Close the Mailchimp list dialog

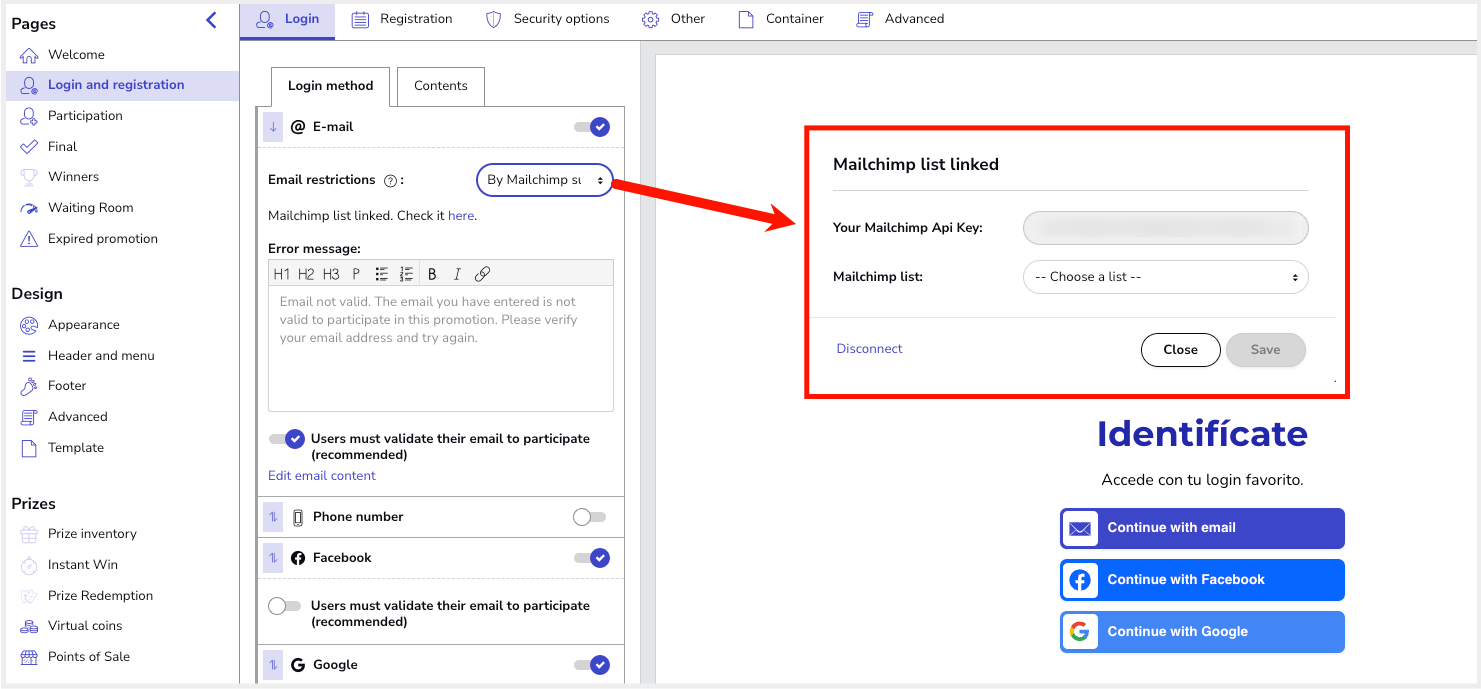[1180, 350]
